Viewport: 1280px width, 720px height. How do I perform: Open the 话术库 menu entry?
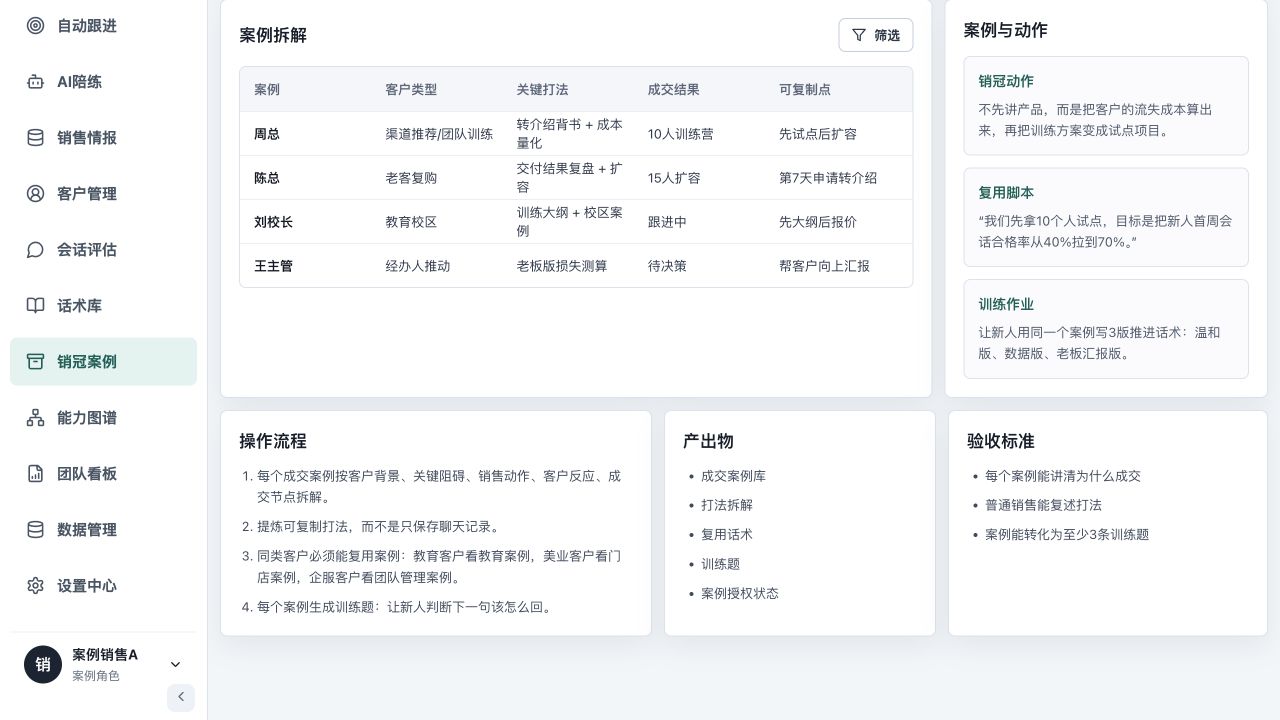(103, 306)
